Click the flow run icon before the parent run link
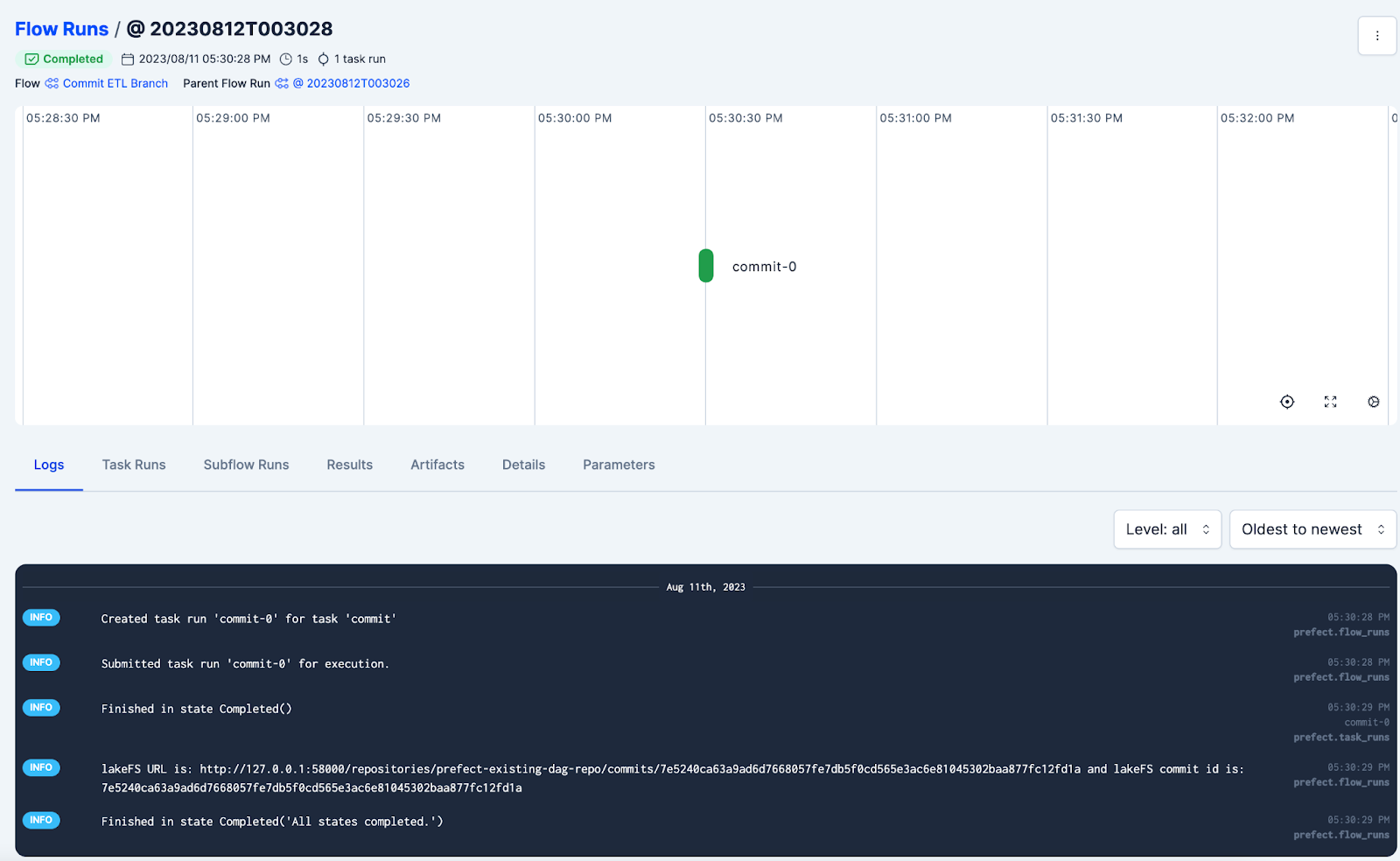1400x861 pixels. [282, 83]
